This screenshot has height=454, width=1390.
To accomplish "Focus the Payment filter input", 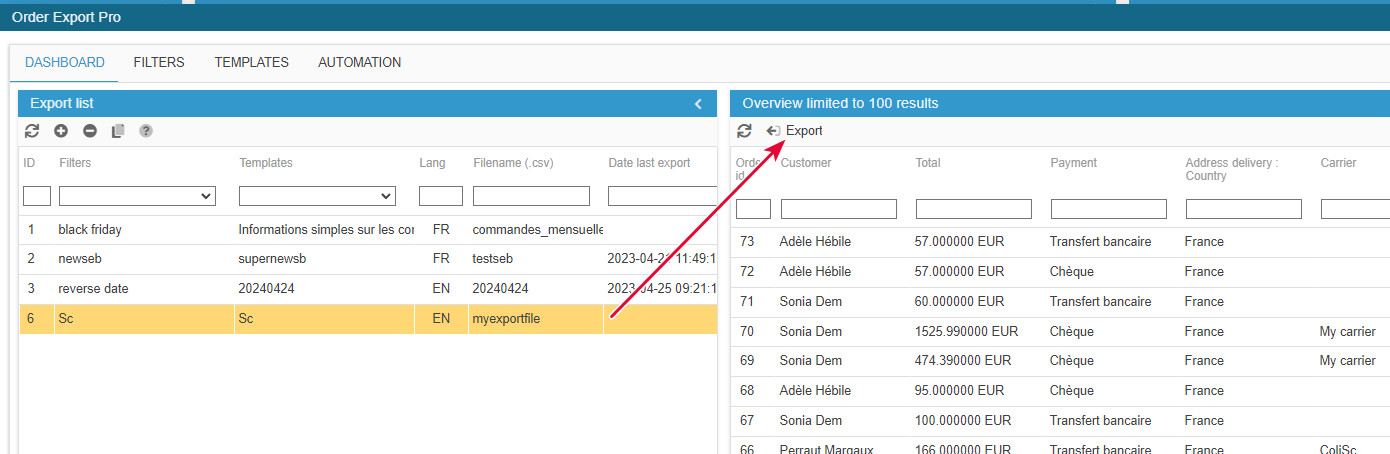I will click(x=1108, y=209).
